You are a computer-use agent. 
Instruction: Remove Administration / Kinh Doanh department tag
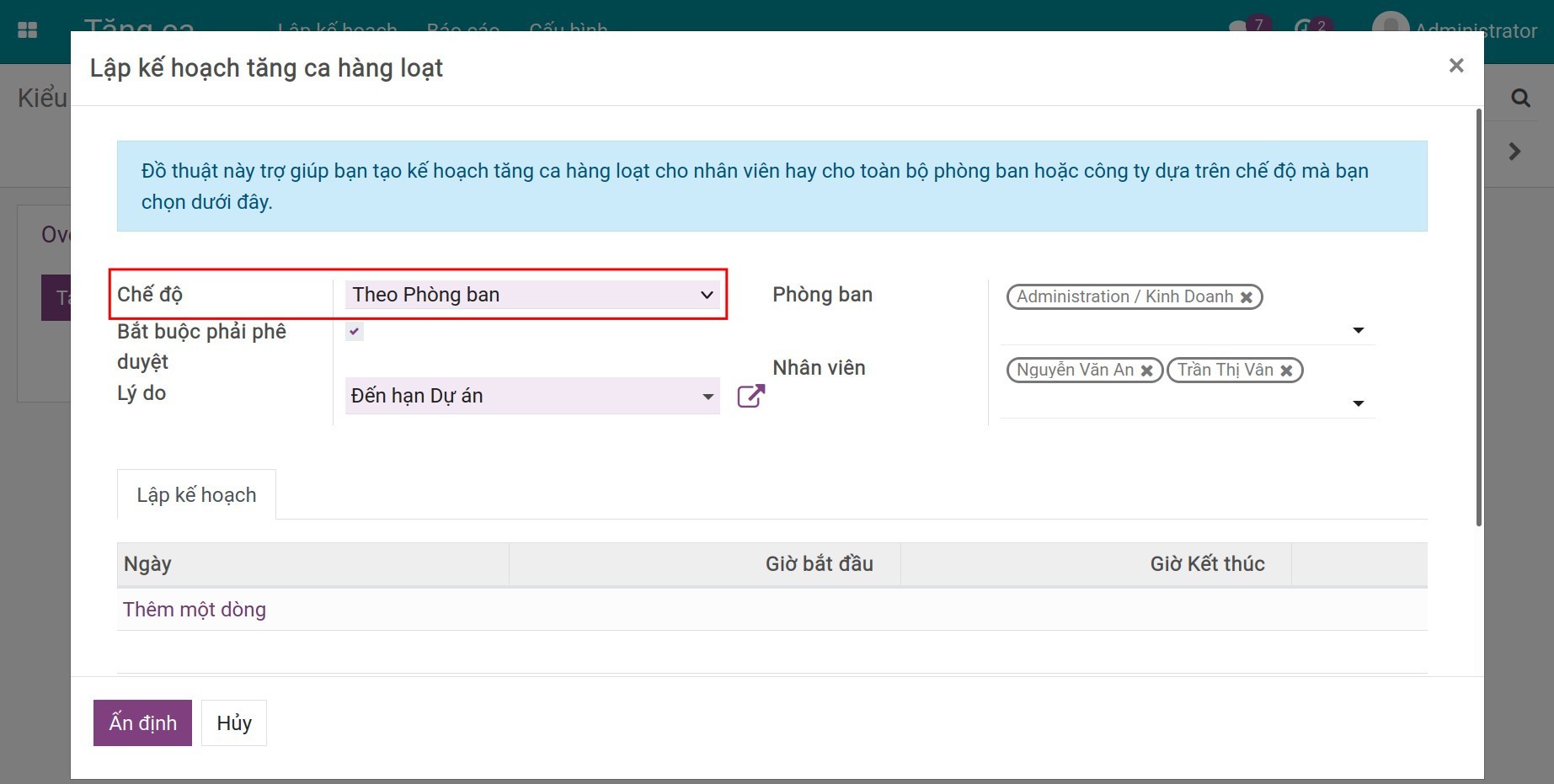[x=1247, y=297]
